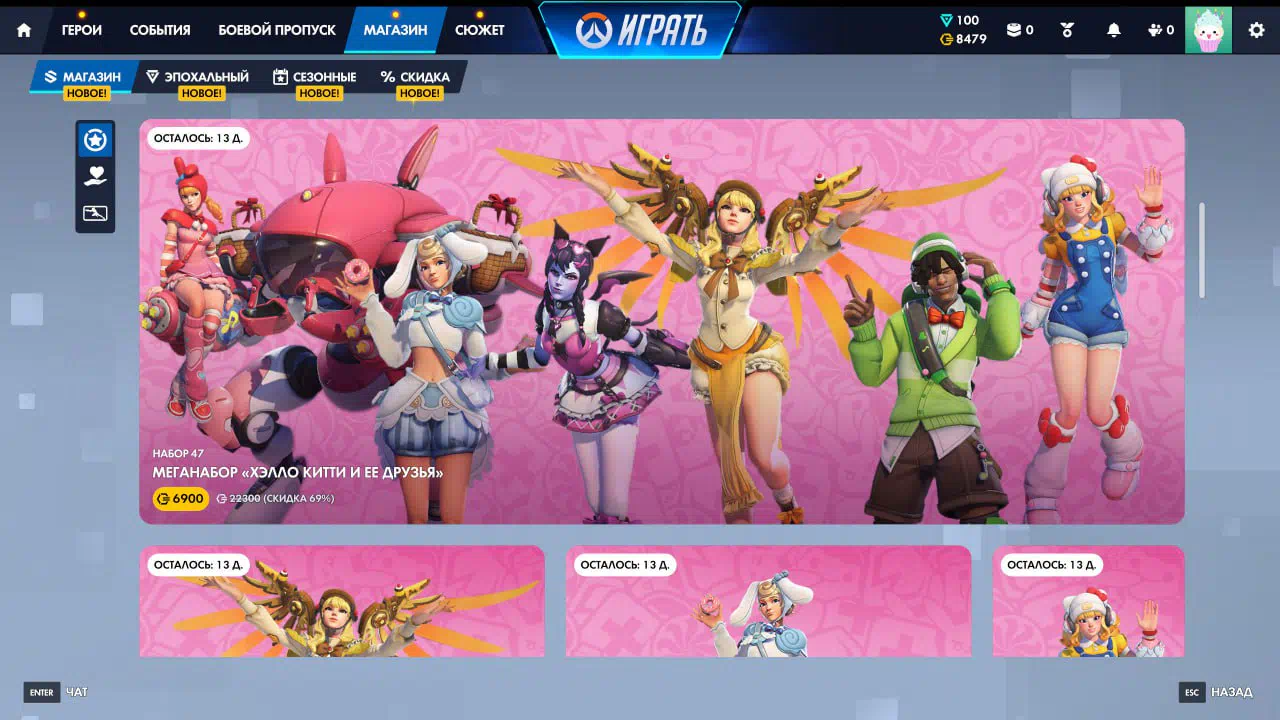Switch to the СОБЫТИЯ tab
This screenshot has width=1280, height=720.
click(x=160, y=30)
